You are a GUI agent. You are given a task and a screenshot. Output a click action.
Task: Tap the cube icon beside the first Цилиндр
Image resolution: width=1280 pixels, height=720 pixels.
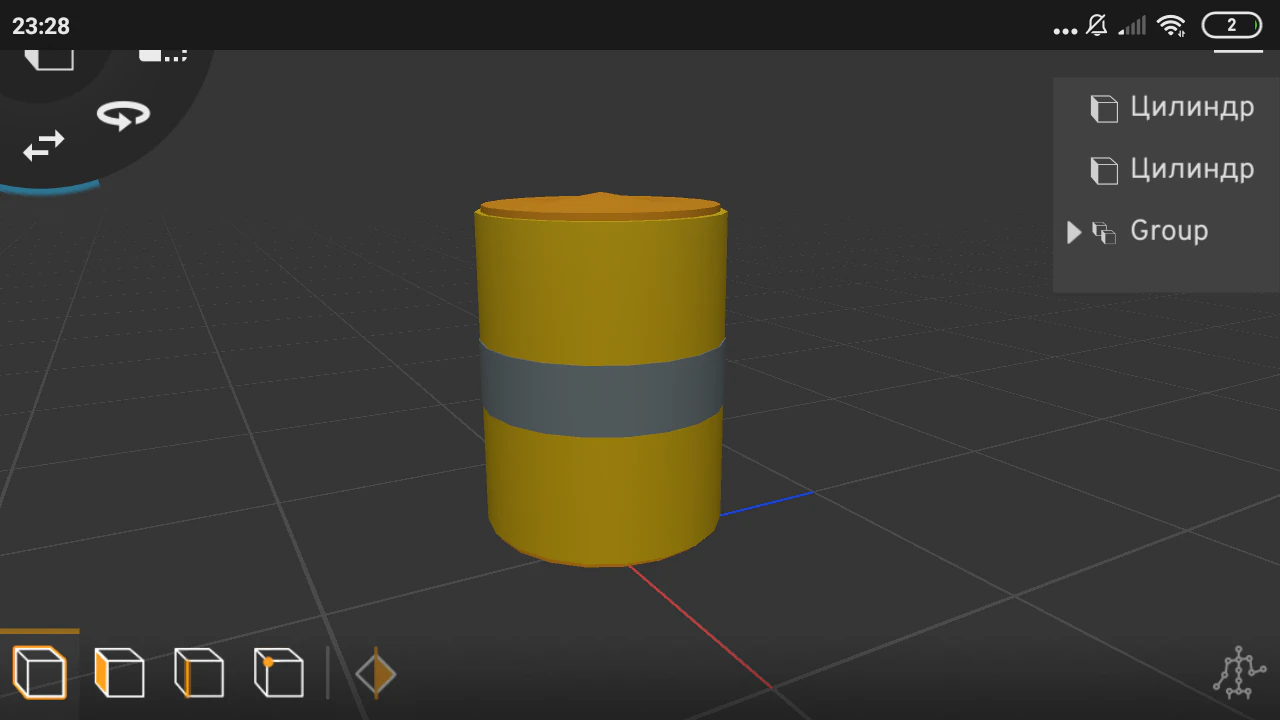[x=1104, y=109]
